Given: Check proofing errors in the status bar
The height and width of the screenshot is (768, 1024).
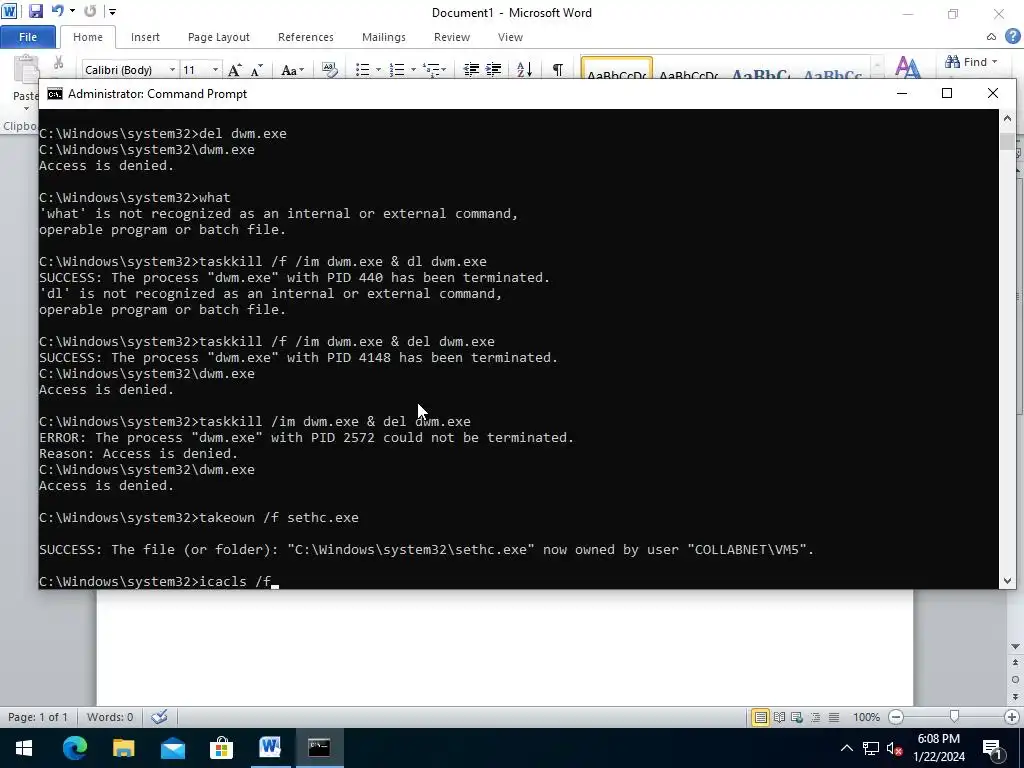Looking at the screenshot, I should pos(159,717).
